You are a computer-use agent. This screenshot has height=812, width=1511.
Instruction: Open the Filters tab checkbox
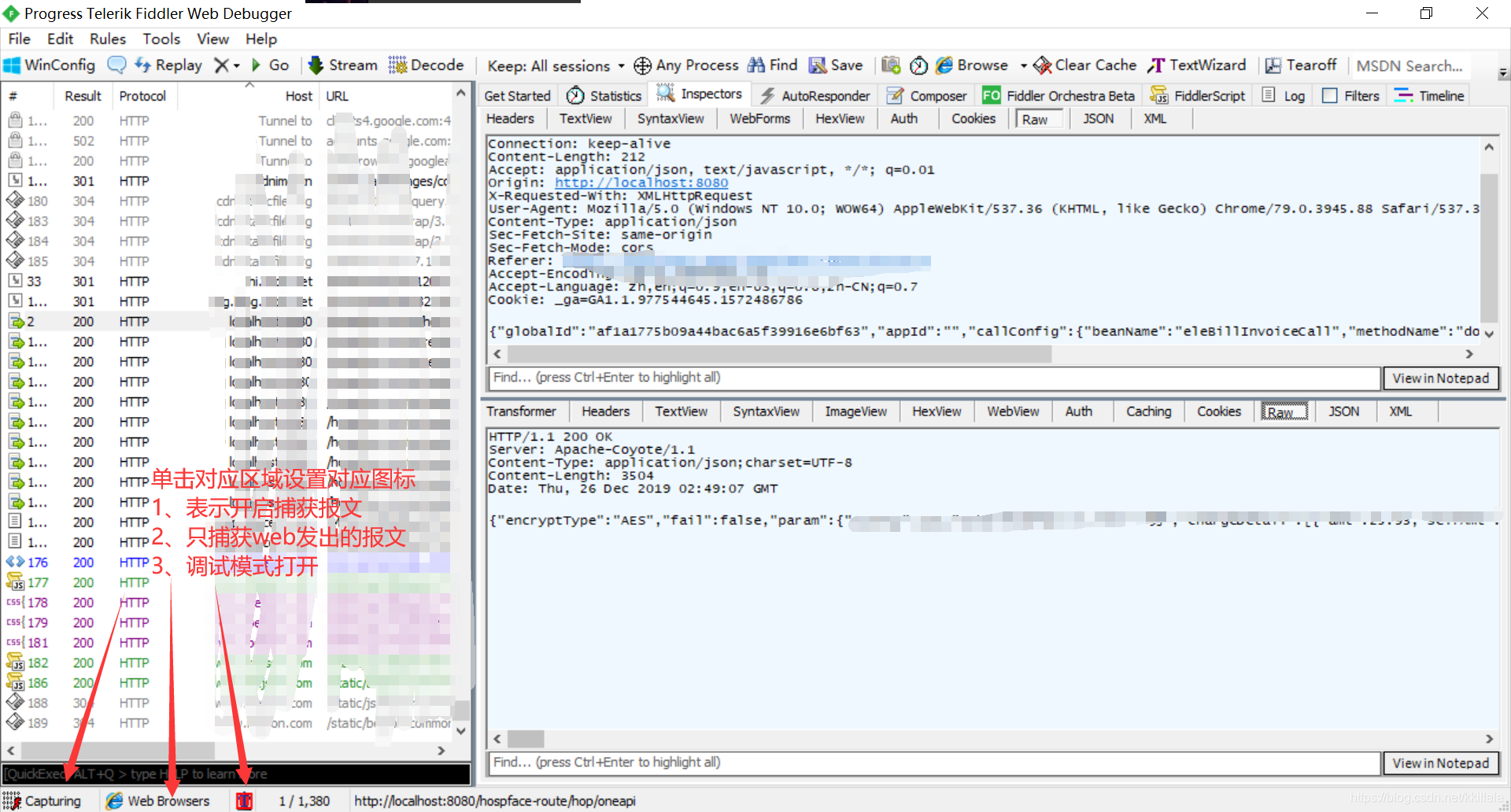pos(1330,95)
